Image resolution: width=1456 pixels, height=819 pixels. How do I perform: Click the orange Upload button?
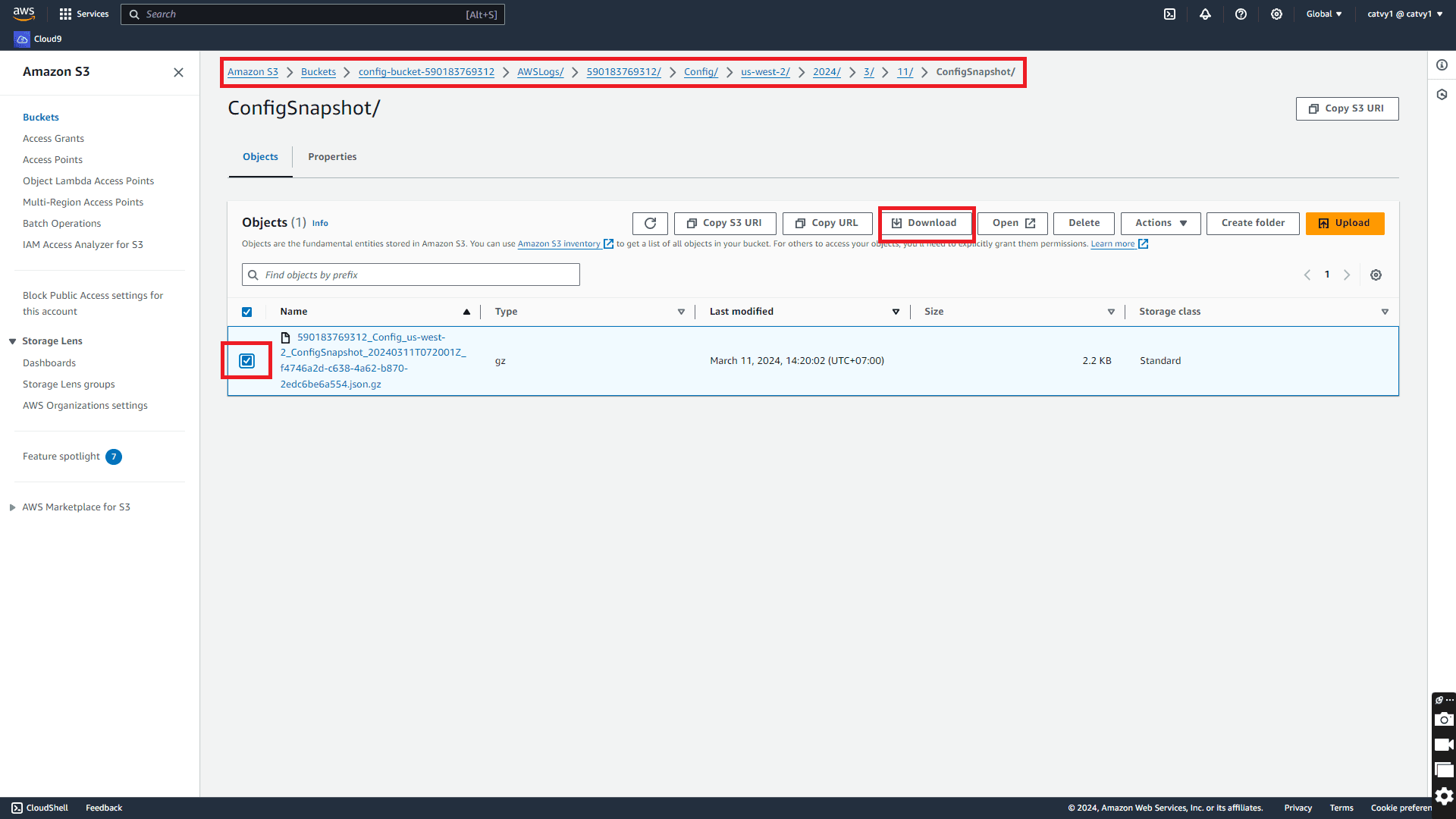(1345, 223)
